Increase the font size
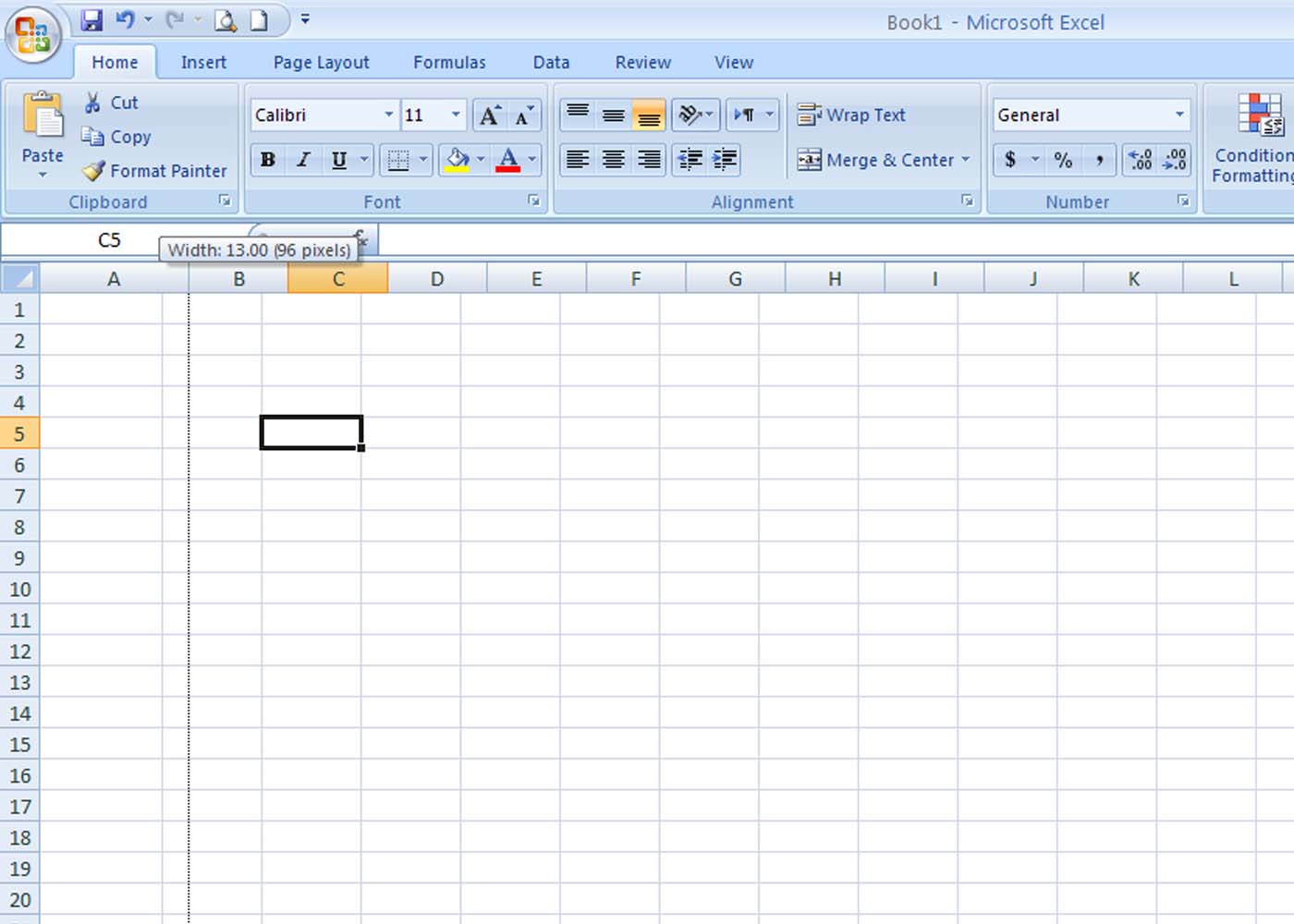 [x=489, y=115]
